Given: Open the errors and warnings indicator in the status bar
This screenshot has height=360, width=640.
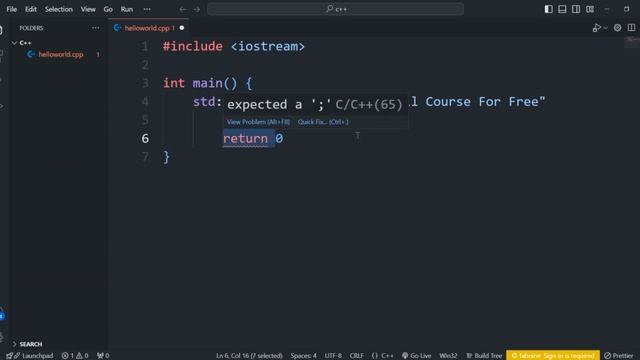Looking at the screenshot, I should [x=75, y=356].
